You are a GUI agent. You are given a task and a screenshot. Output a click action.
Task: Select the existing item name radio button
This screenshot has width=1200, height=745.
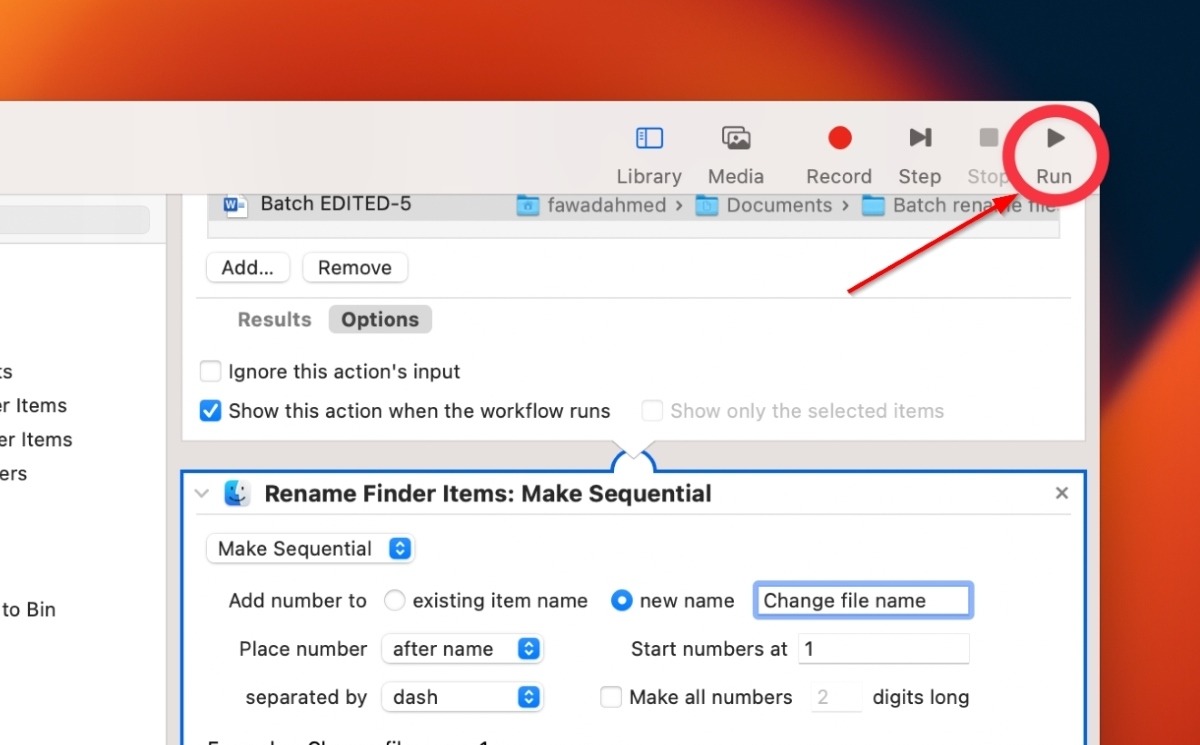pyautogui.click(x=395, y=600)
